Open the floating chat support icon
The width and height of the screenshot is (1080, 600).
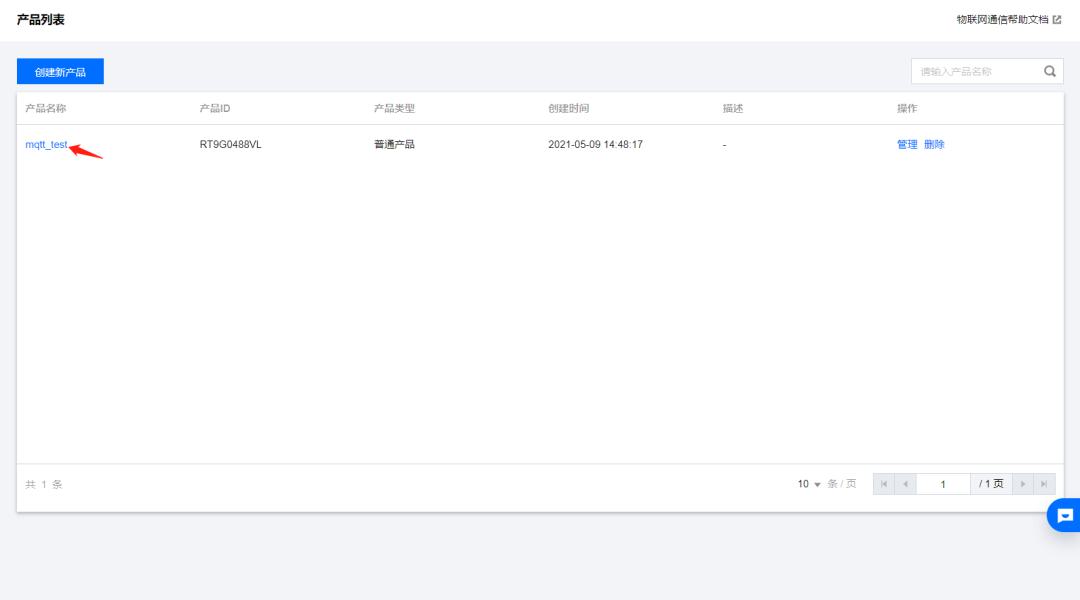coord(1064,515)
